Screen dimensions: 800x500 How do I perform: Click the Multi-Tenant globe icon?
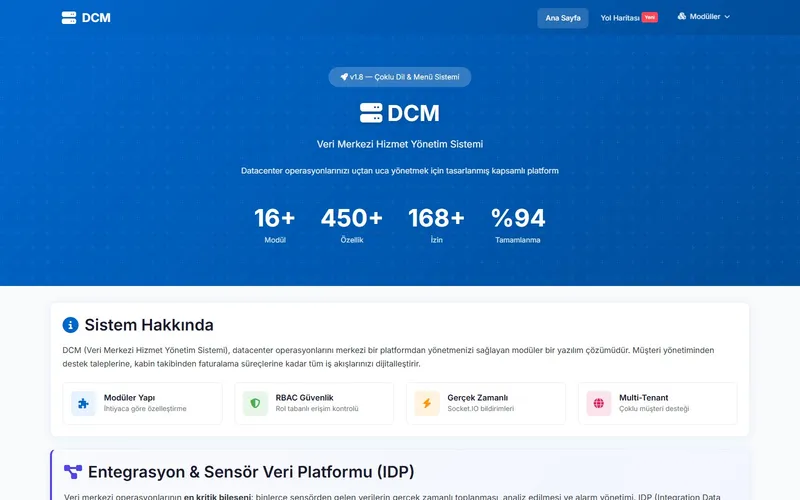click(x=599, y=404)
